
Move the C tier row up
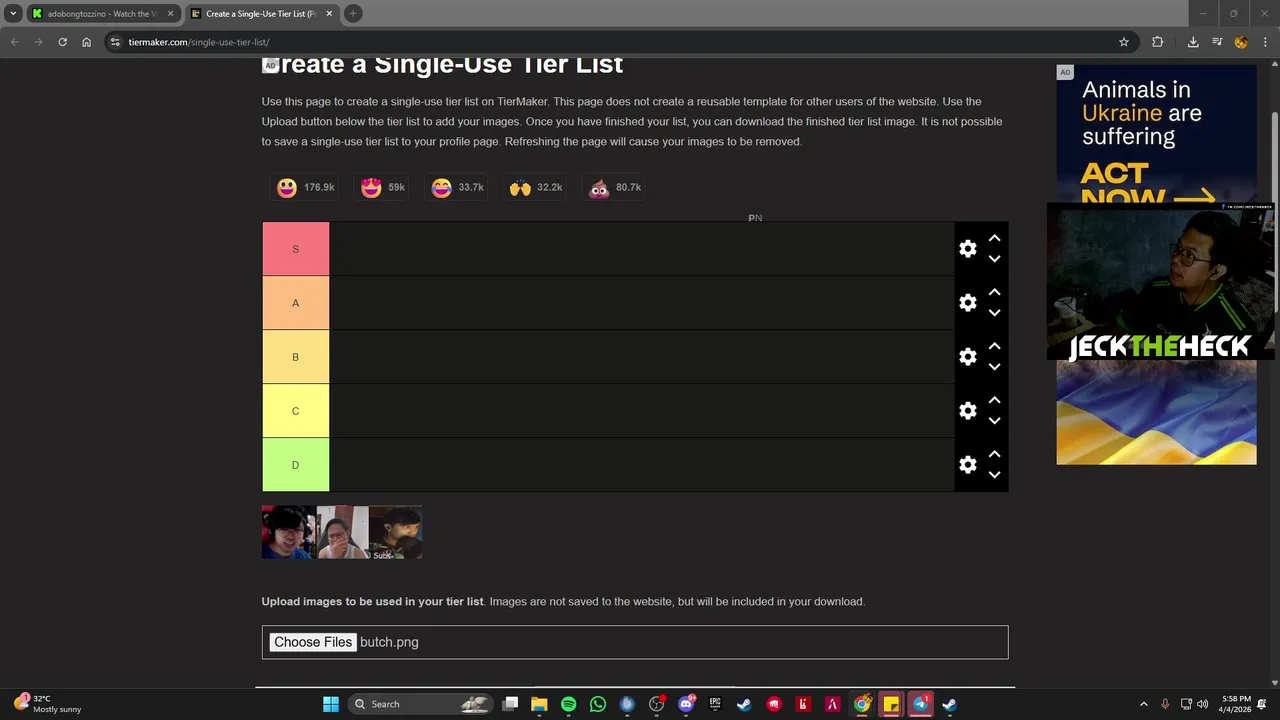[994, 401]
